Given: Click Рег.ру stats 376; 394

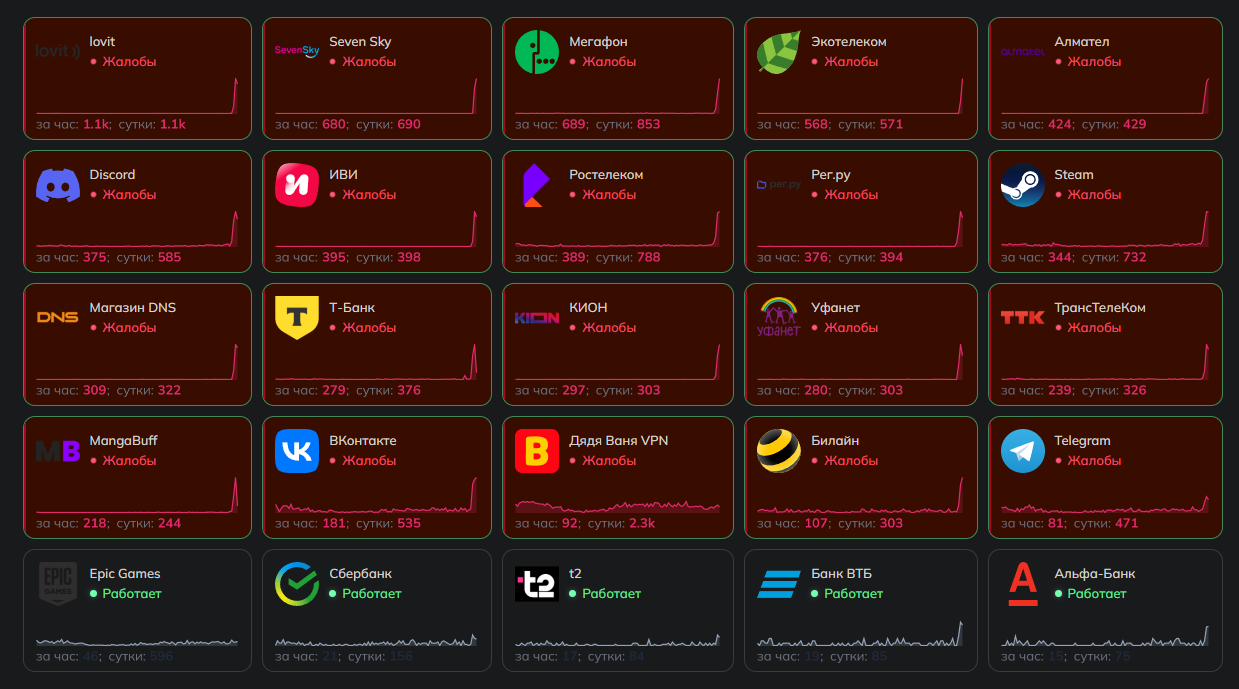Looking at the screenshot, I should click(x=830, y=258).
